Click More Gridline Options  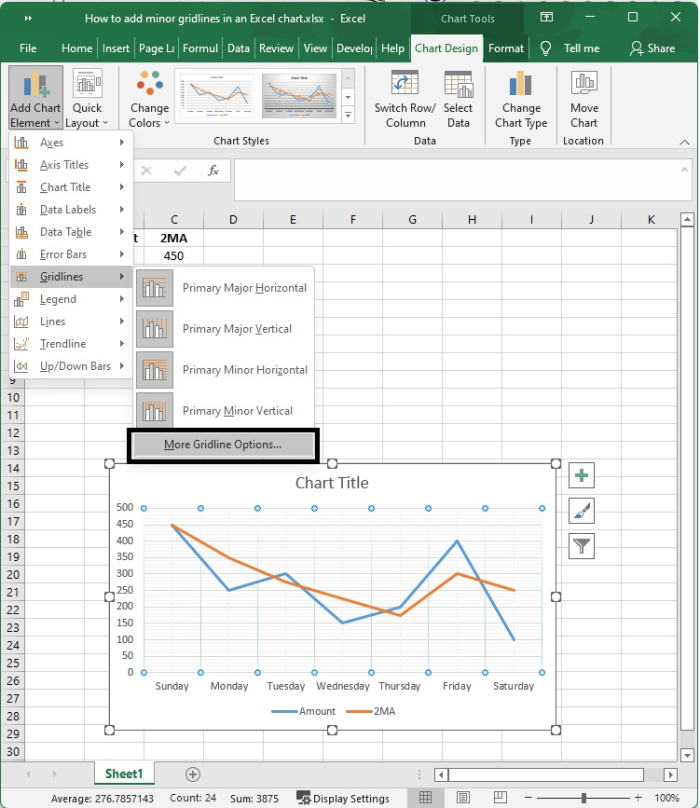[223, 445]
